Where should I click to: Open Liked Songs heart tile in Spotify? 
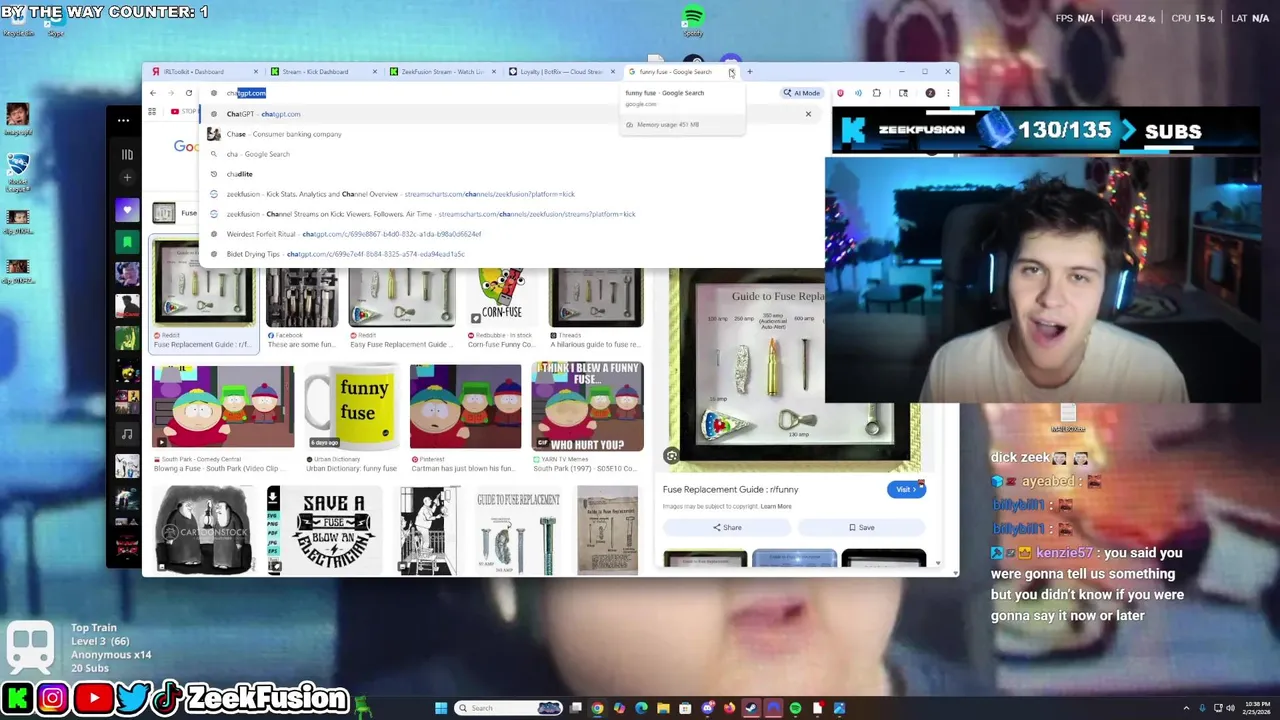(127, 210)
